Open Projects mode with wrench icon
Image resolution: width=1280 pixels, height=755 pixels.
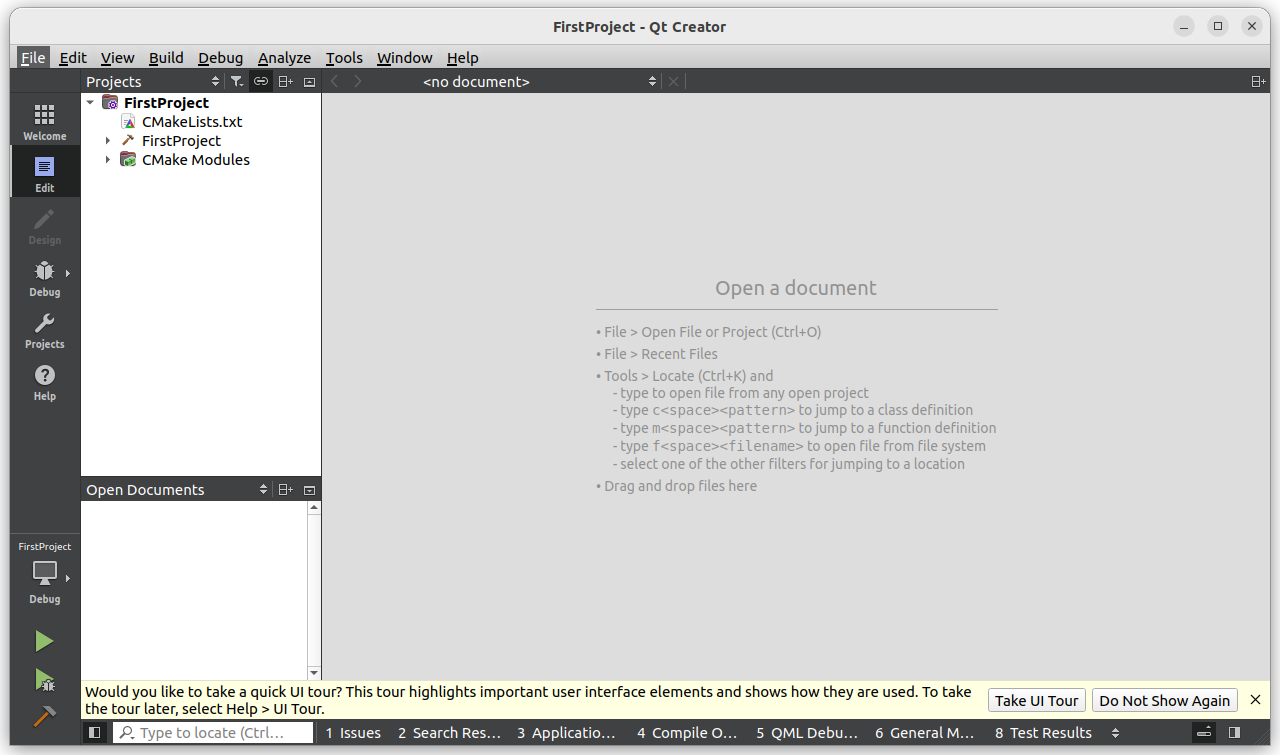coord(44,330)
